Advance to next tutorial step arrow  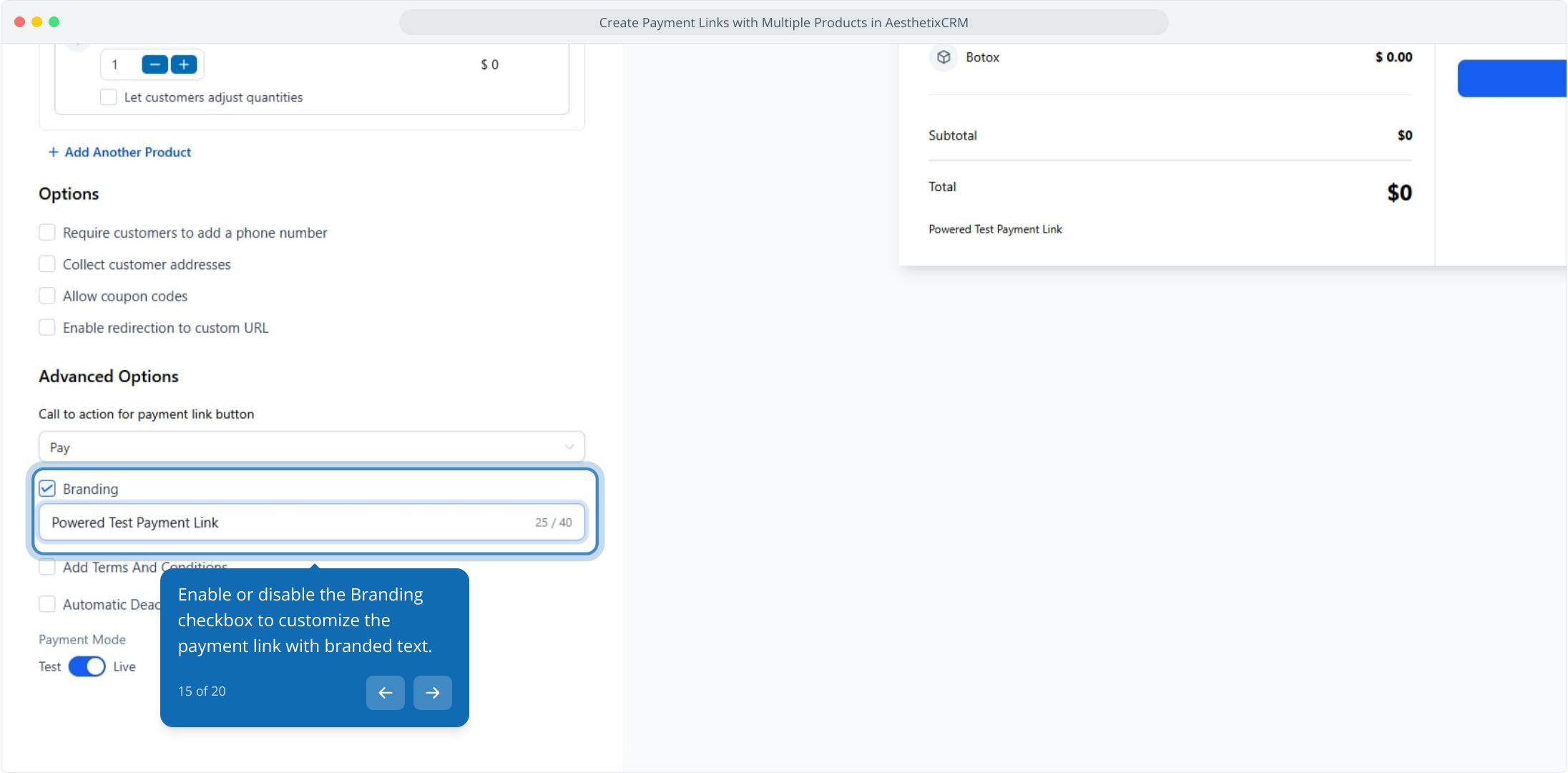(x=432, y=692)
